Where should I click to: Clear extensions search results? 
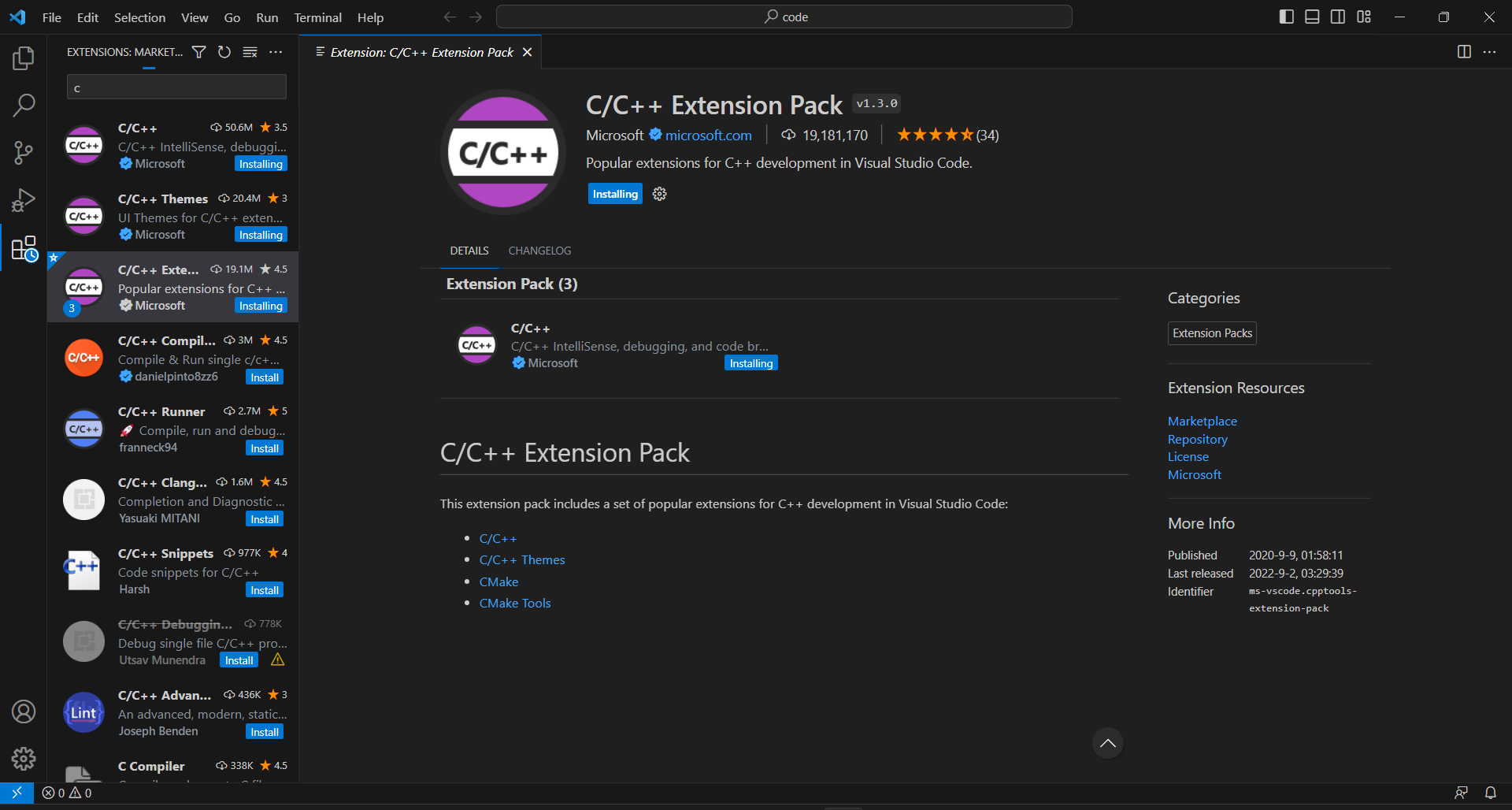tap(250, 52)
